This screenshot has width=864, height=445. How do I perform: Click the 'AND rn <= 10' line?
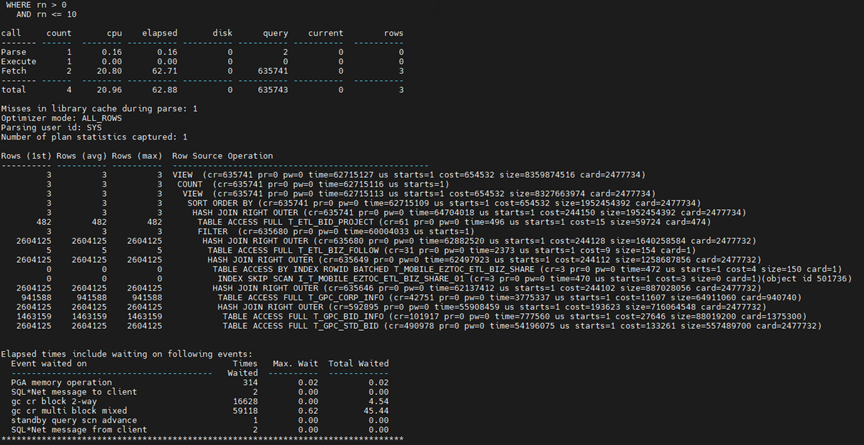coord(46,14)
